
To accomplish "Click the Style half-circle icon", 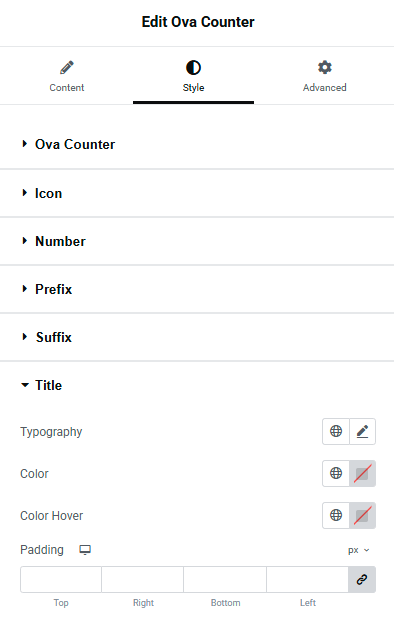I will [x=193, y=68].
